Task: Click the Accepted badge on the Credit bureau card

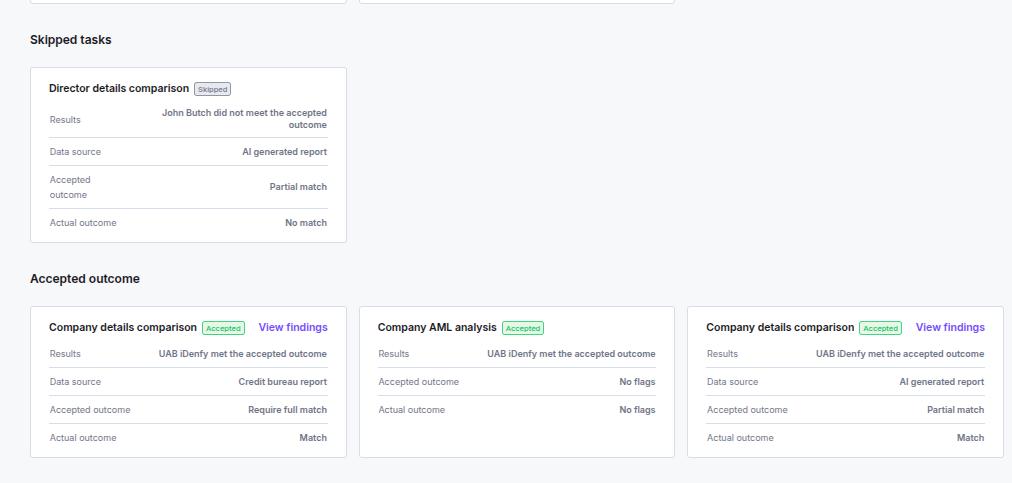Action: (x=223, y=328)
